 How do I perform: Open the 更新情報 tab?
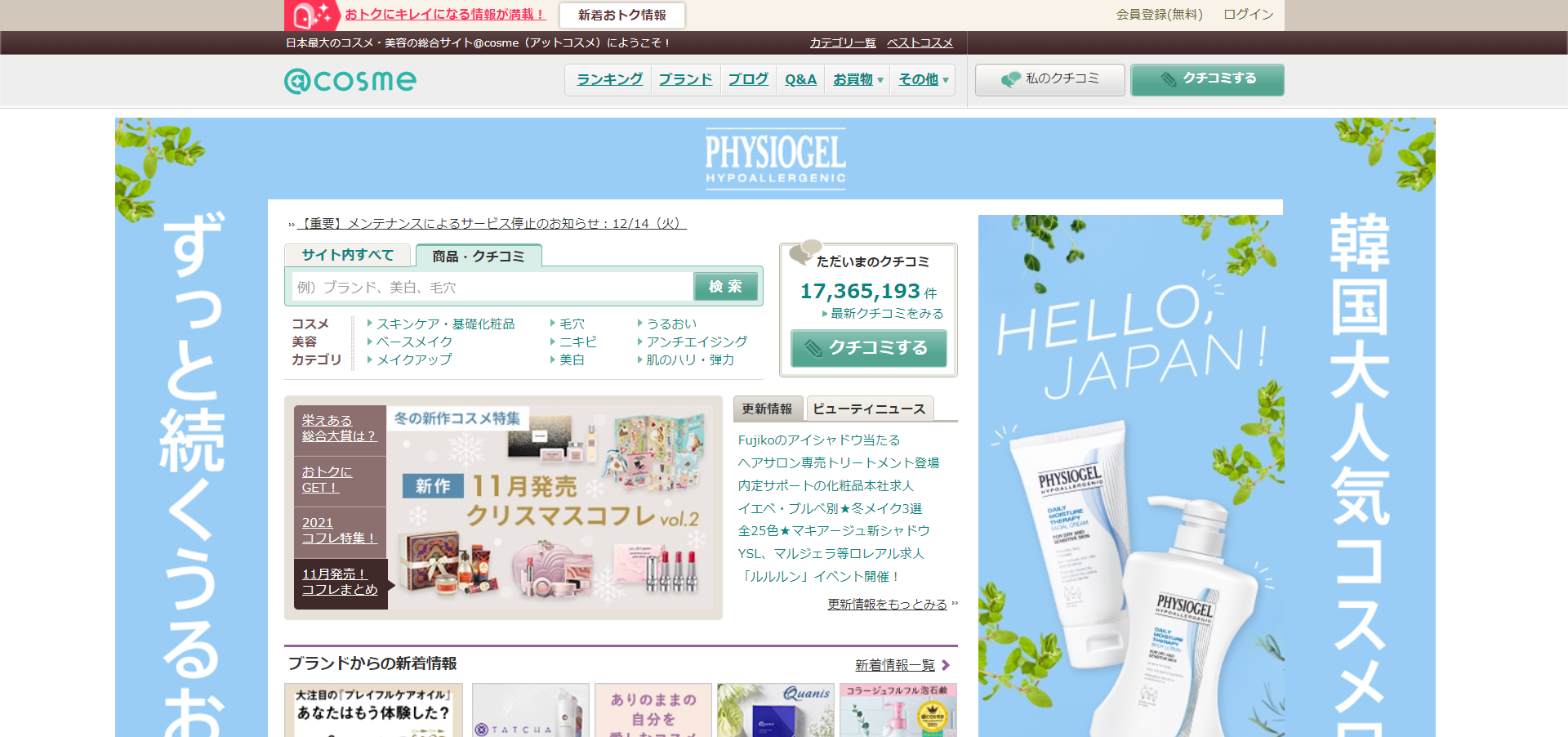(767, 409)
